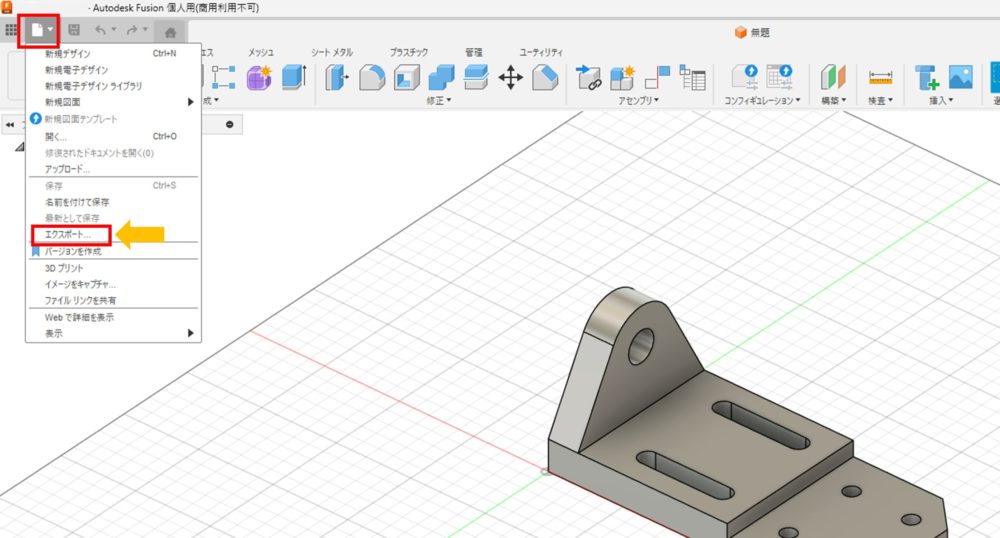The image size is (1000, 538).
Task: Select the Offset Plane construct tool
Action: (833, 78)
